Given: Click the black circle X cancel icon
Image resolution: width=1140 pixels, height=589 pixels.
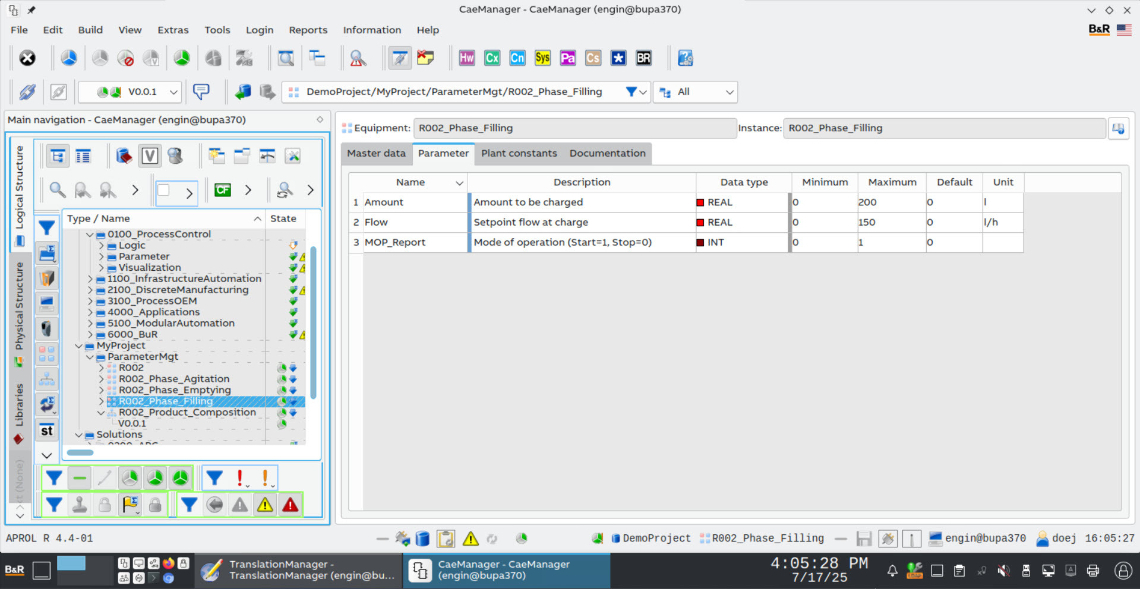Looking at the screenshot, I should [x=28, y=58].
